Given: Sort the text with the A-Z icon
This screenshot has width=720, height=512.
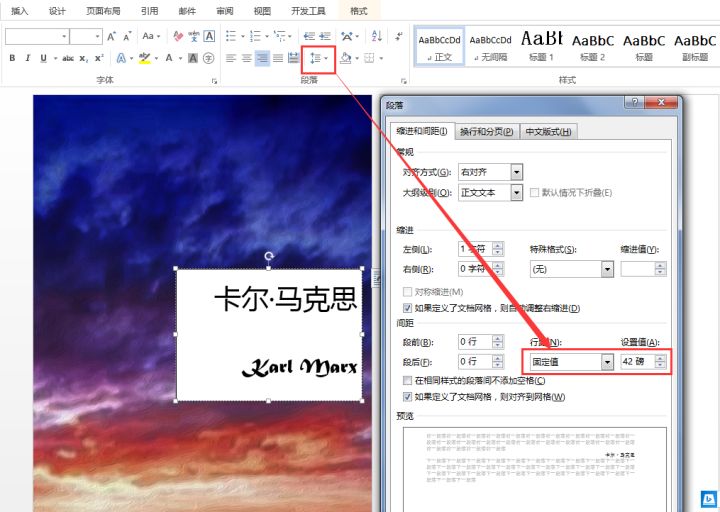Looking at the screenshot, I should tap(377, 36).
